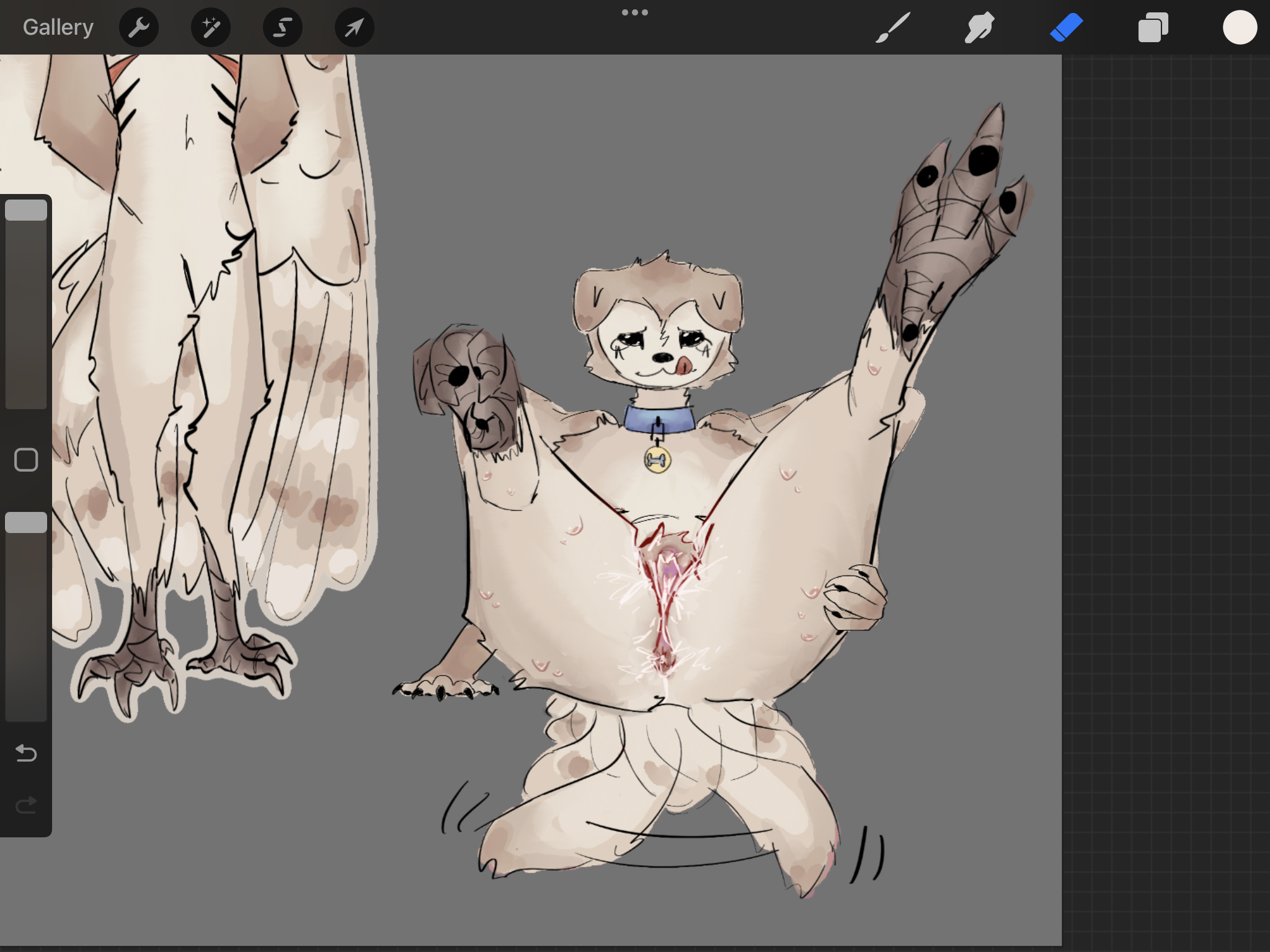This screenshot has width=1270, height=952.
Task: Tap the three dots at top center
Action: tap(635, 12)
